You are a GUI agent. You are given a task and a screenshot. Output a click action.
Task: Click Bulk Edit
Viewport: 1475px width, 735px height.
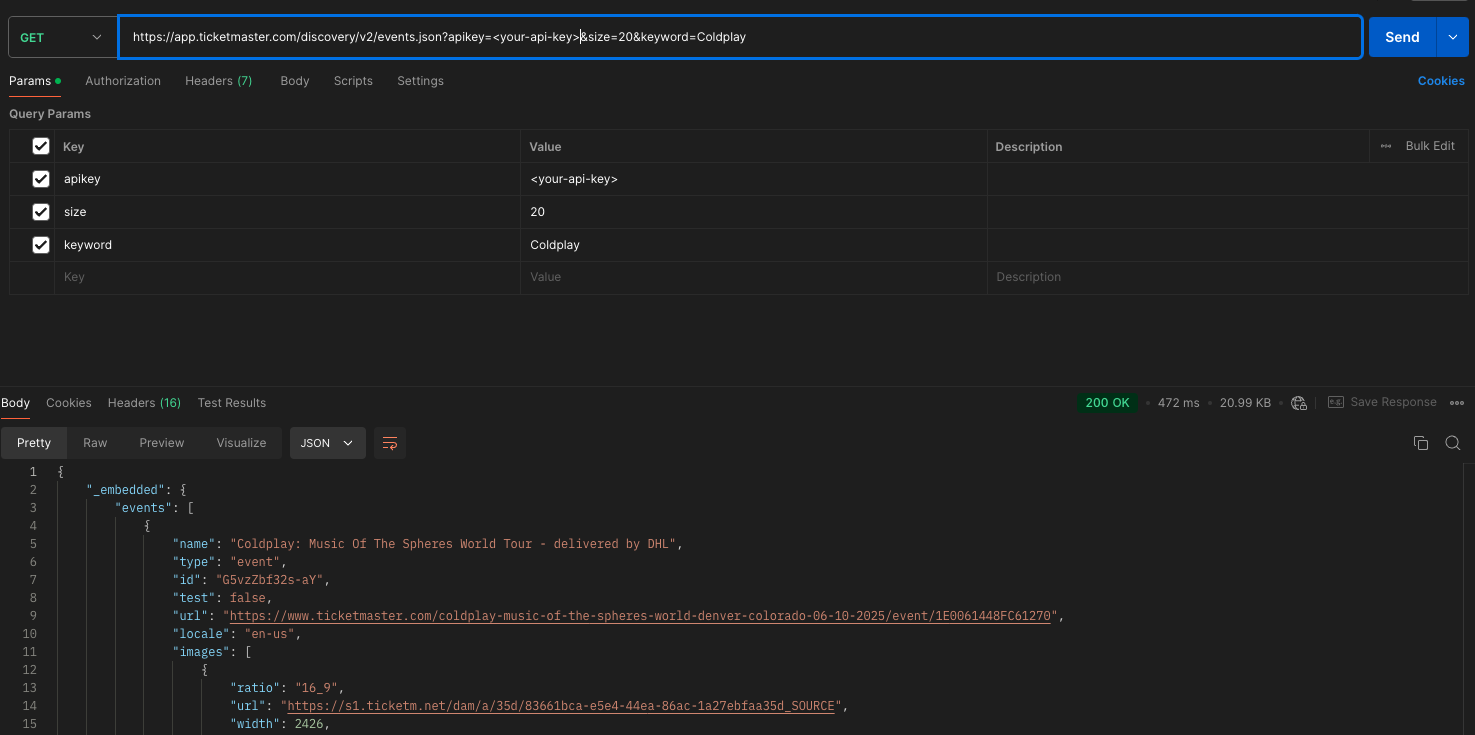1430,146
